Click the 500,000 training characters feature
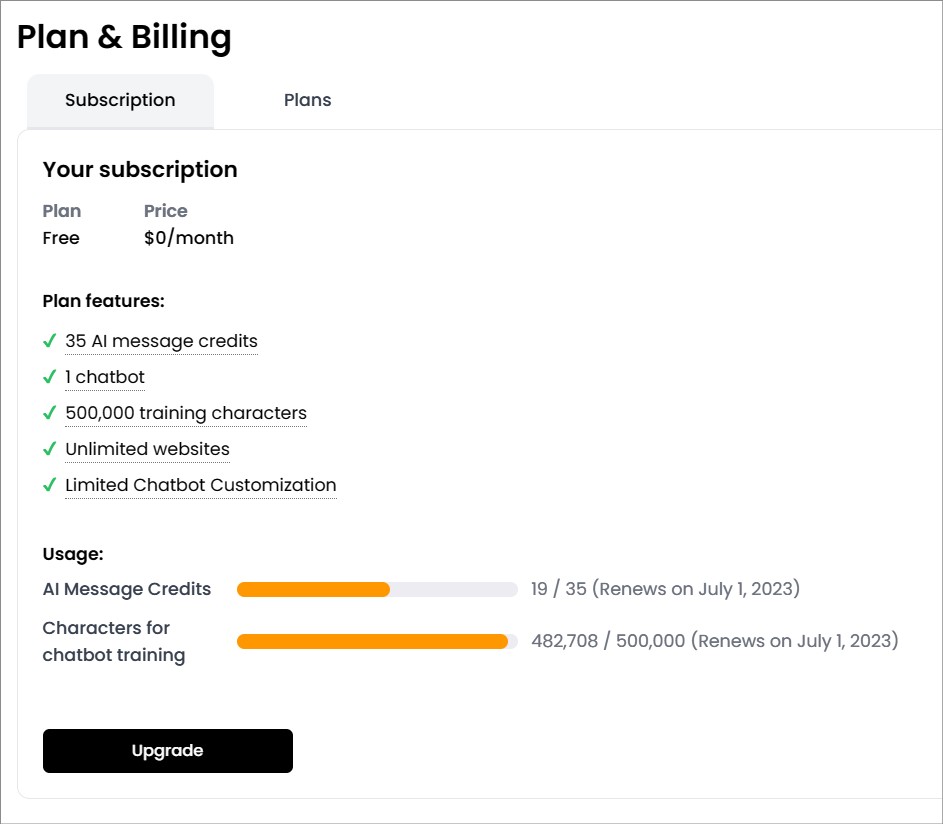 [186, 413]
